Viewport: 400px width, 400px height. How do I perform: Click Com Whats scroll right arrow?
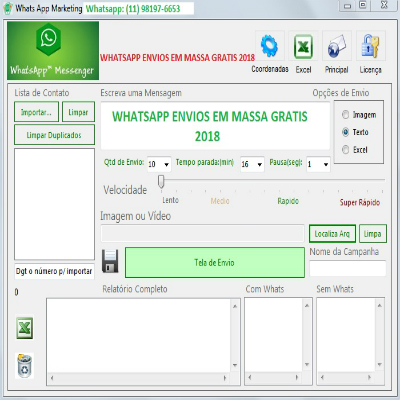pos(297,377)
